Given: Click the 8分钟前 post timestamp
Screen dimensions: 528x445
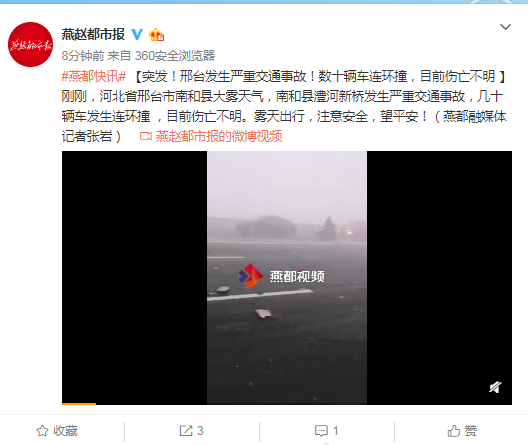Looking at the screenshot, I should 83,56.
